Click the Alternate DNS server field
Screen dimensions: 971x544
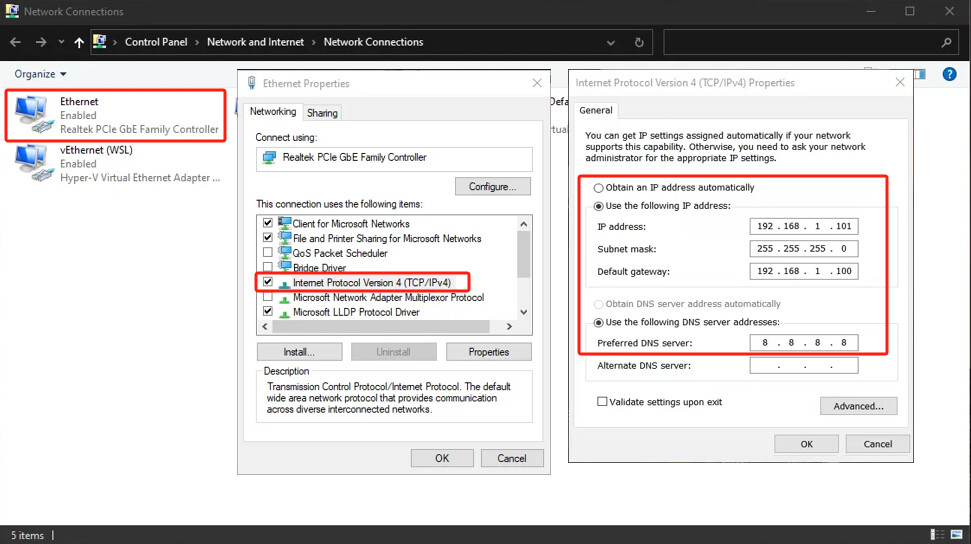(x=803, y=366)
